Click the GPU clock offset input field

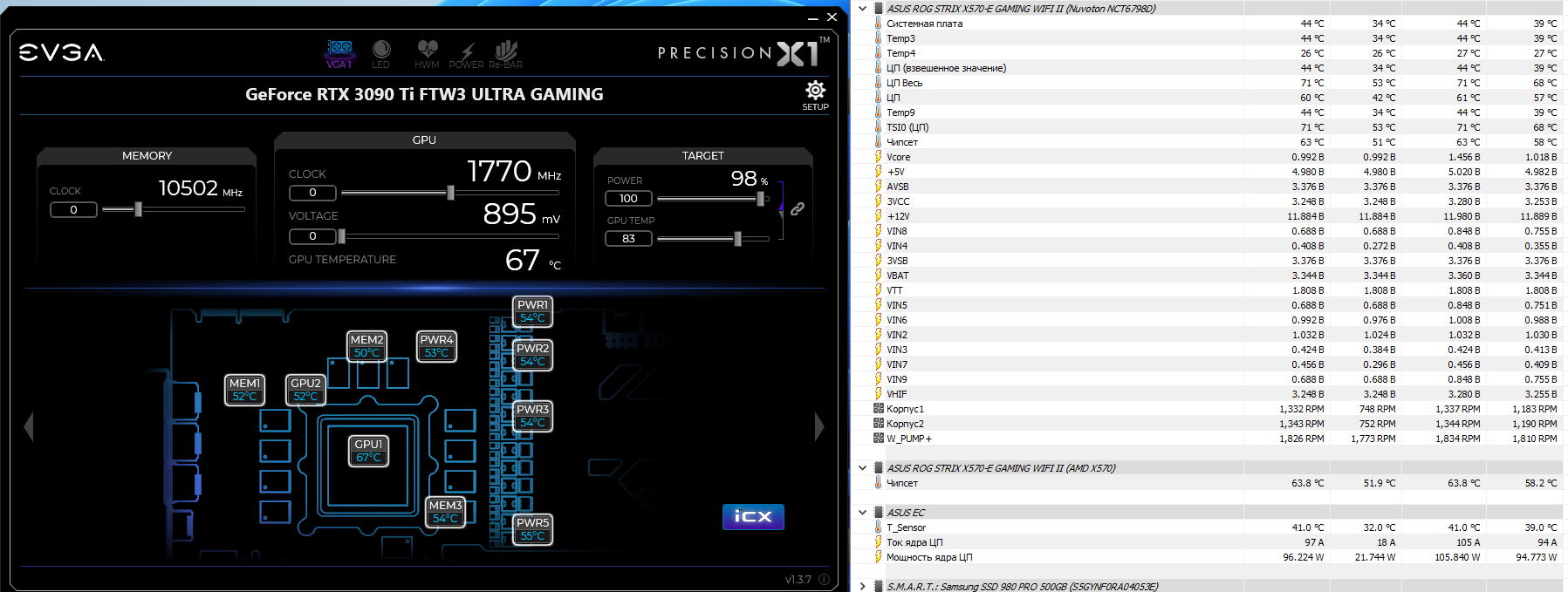pyautogui.click(x=312, y=193)
